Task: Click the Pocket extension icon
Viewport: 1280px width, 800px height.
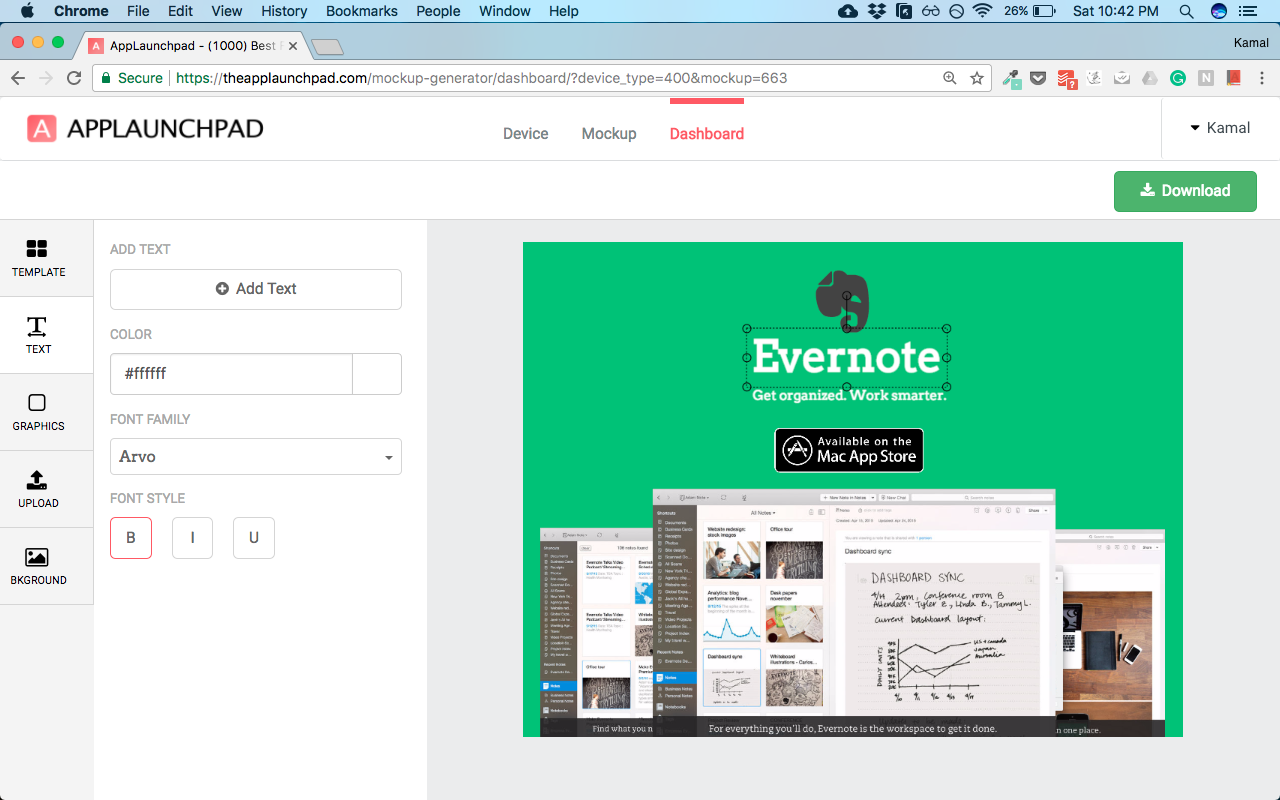Action: coord(1039,78)
